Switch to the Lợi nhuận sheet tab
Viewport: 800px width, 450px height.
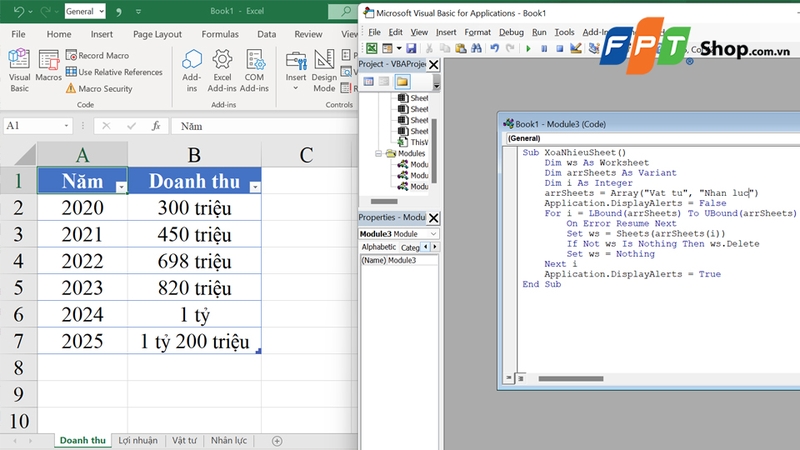click(138, 440)
